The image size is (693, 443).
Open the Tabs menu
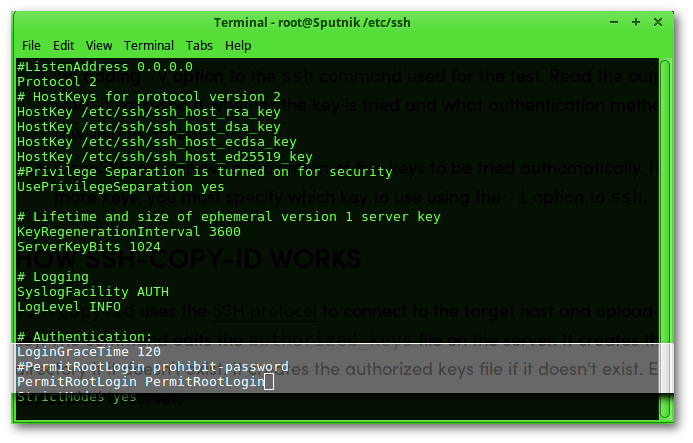(199, 46)
